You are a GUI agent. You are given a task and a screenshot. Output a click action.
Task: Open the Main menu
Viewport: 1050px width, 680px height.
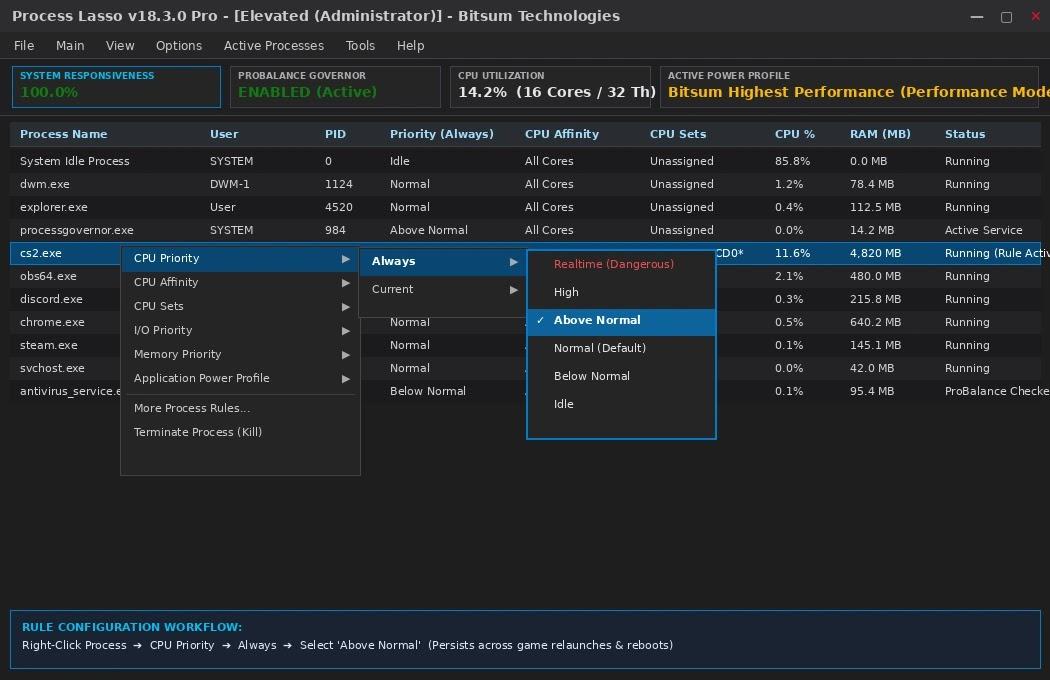tap(70, 46)
